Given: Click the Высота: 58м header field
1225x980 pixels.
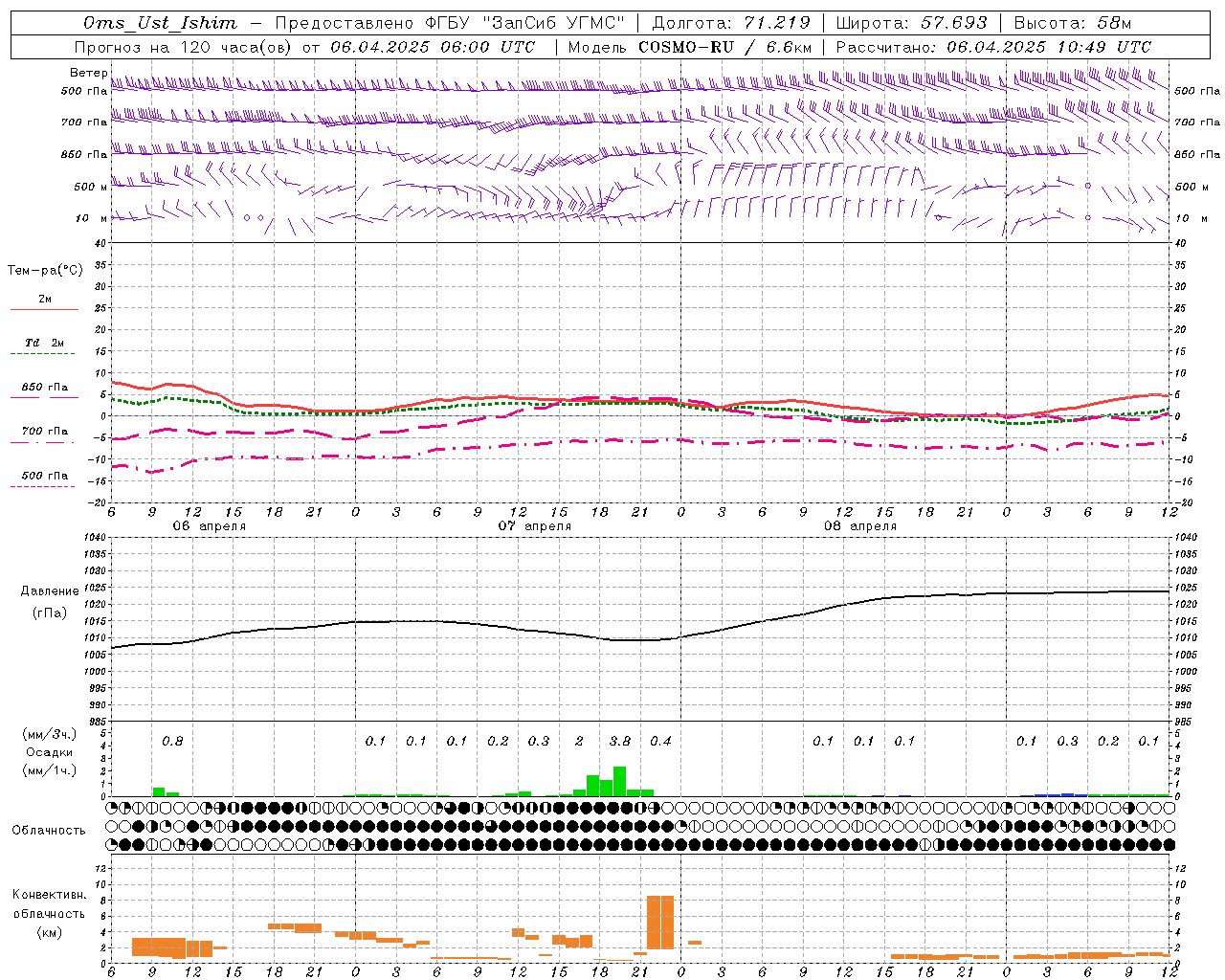Looking at the screenshot, I should pyautogui.click(x=1073, y=23).
